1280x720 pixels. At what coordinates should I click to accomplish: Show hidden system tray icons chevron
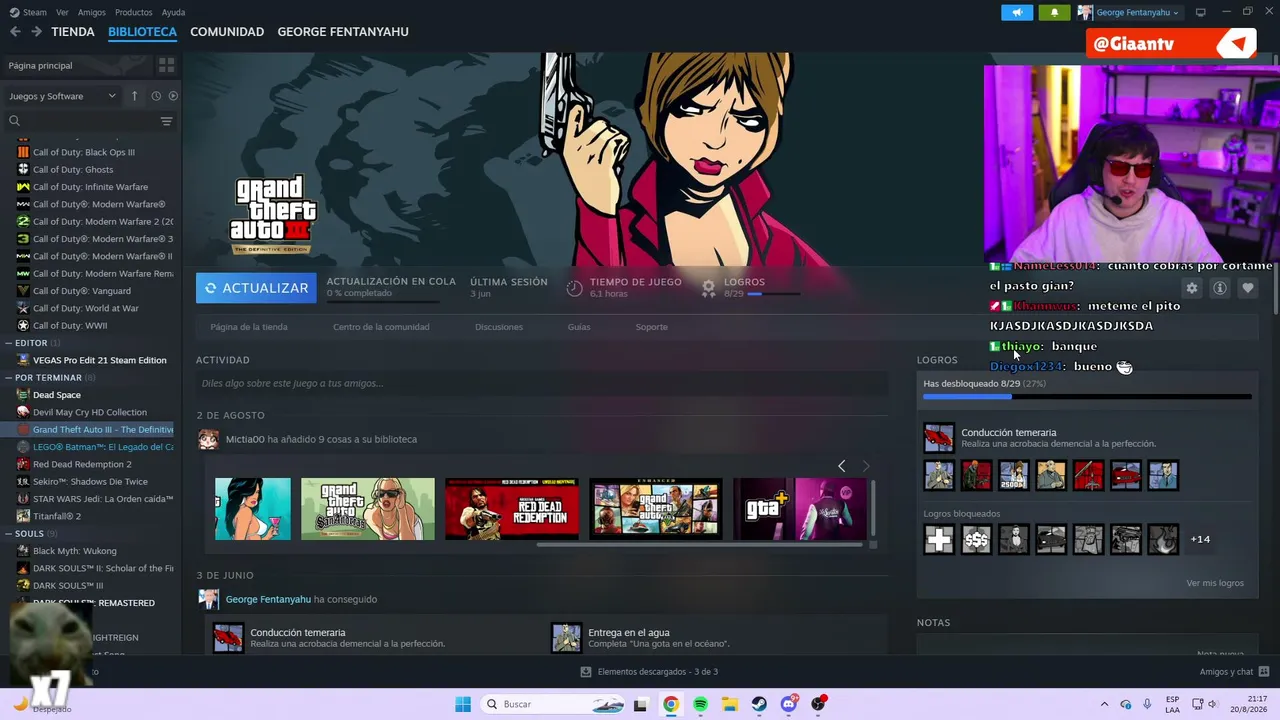tap(1104, 704)
